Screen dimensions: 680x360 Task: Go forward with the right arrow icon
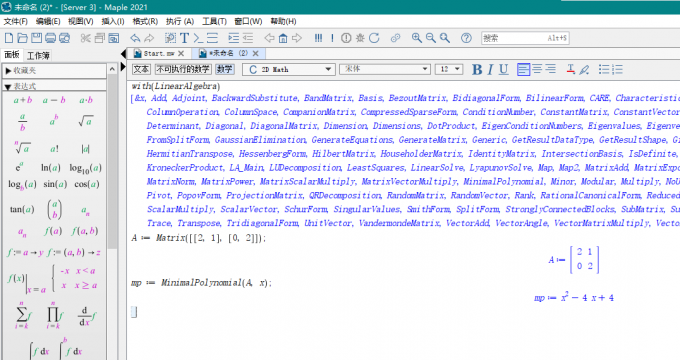(297, 38)
